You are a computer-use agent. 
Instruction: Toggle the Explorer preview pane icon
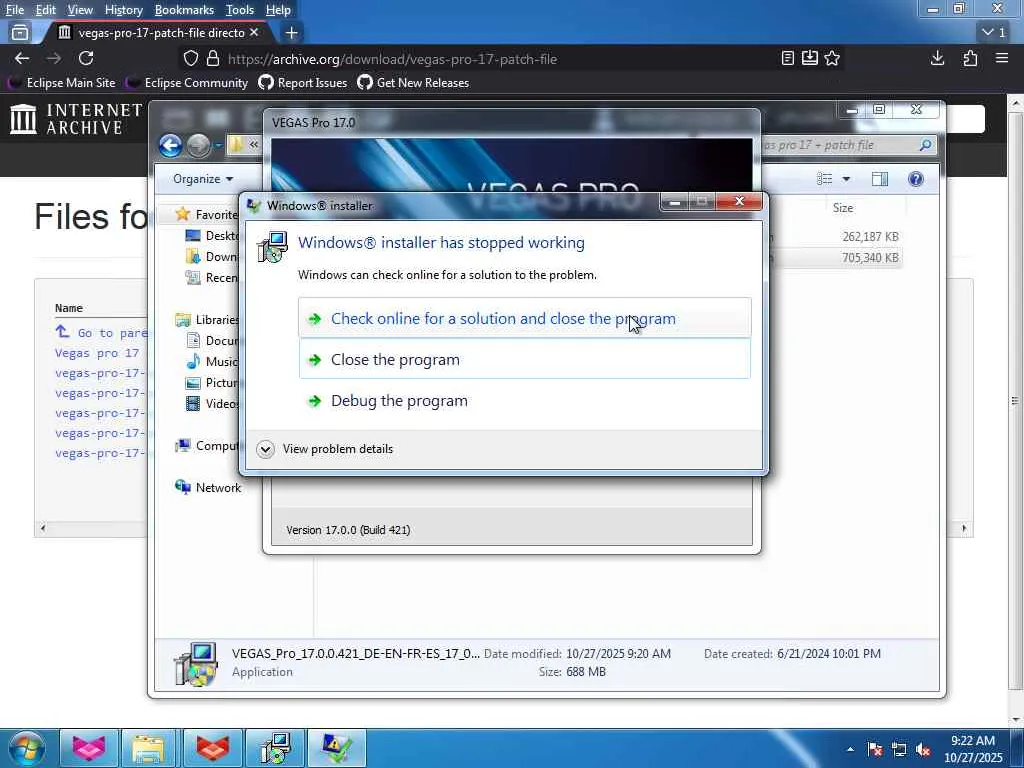[x=880, y=178]
